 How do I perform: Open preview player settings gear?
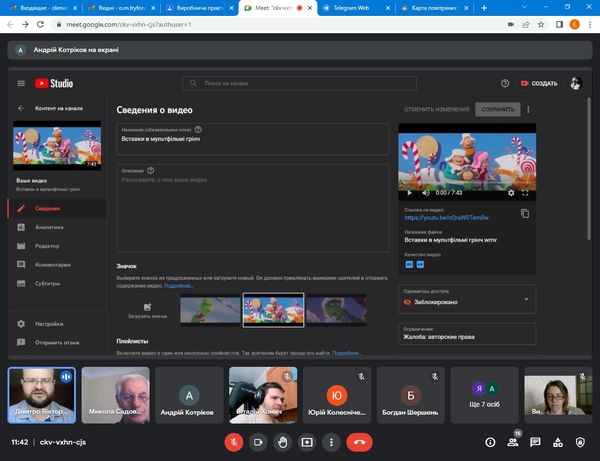point(511,193)
